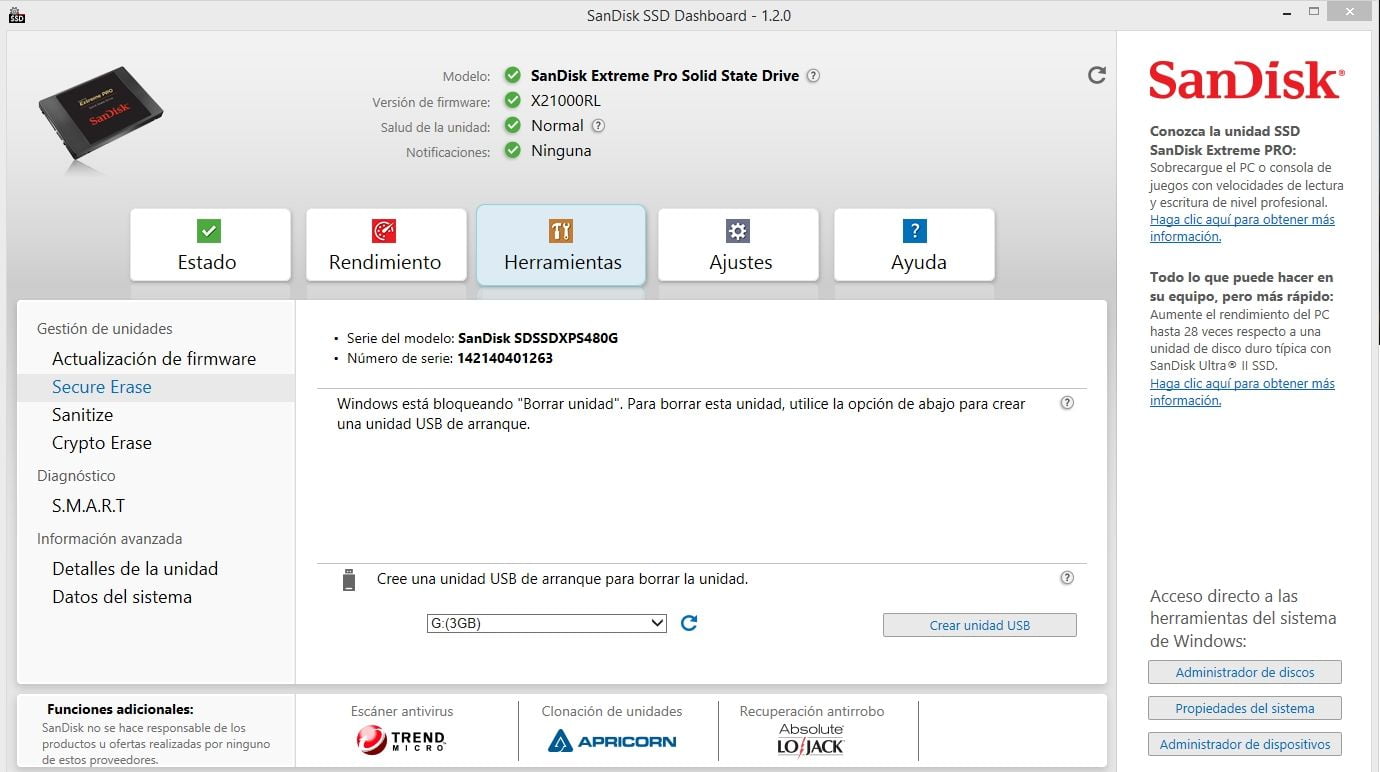
Task: Click Crear unidad USB button
Action: [980, 625]
